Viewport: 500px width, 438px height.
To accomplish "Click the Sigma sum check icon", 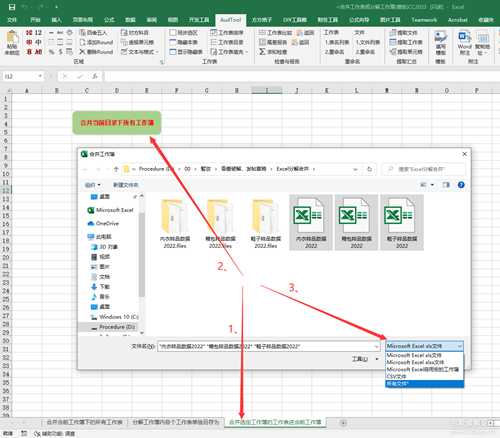I will (x=262, y=52).
